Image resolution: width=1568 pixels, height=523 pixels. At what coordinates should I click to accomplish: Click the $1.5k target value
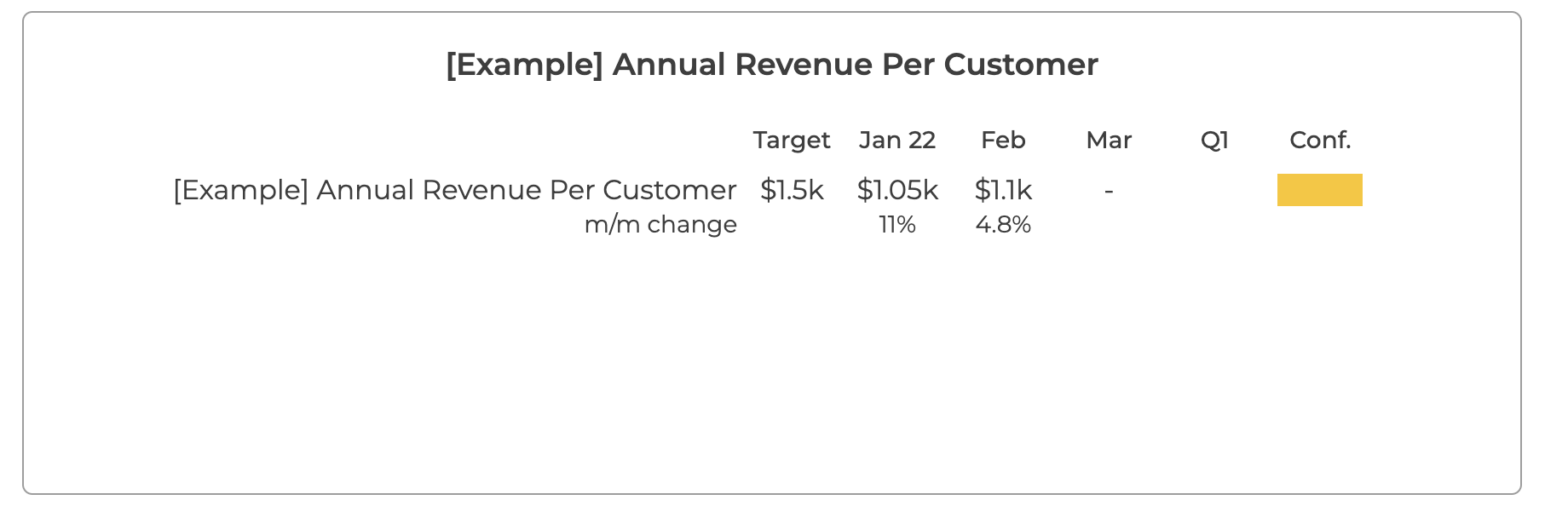pos(792,190)
